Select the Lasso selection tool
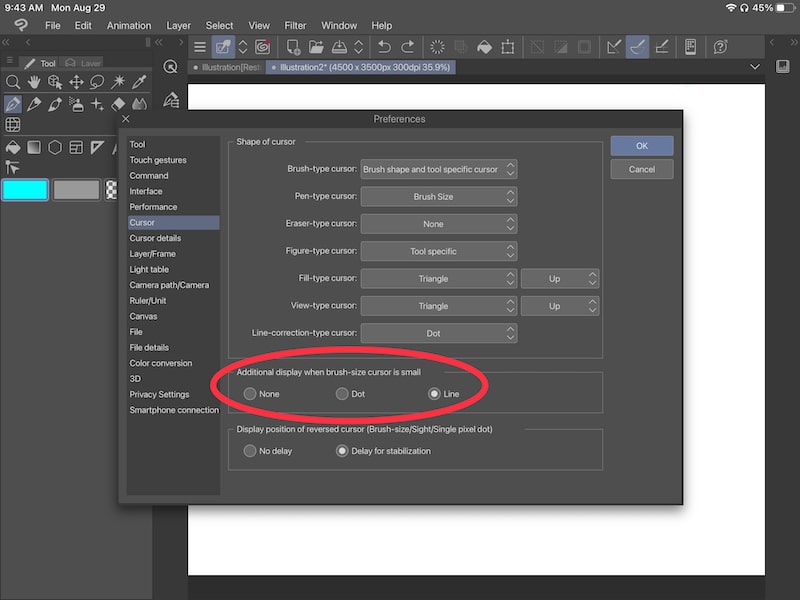 tap(97, 82)
